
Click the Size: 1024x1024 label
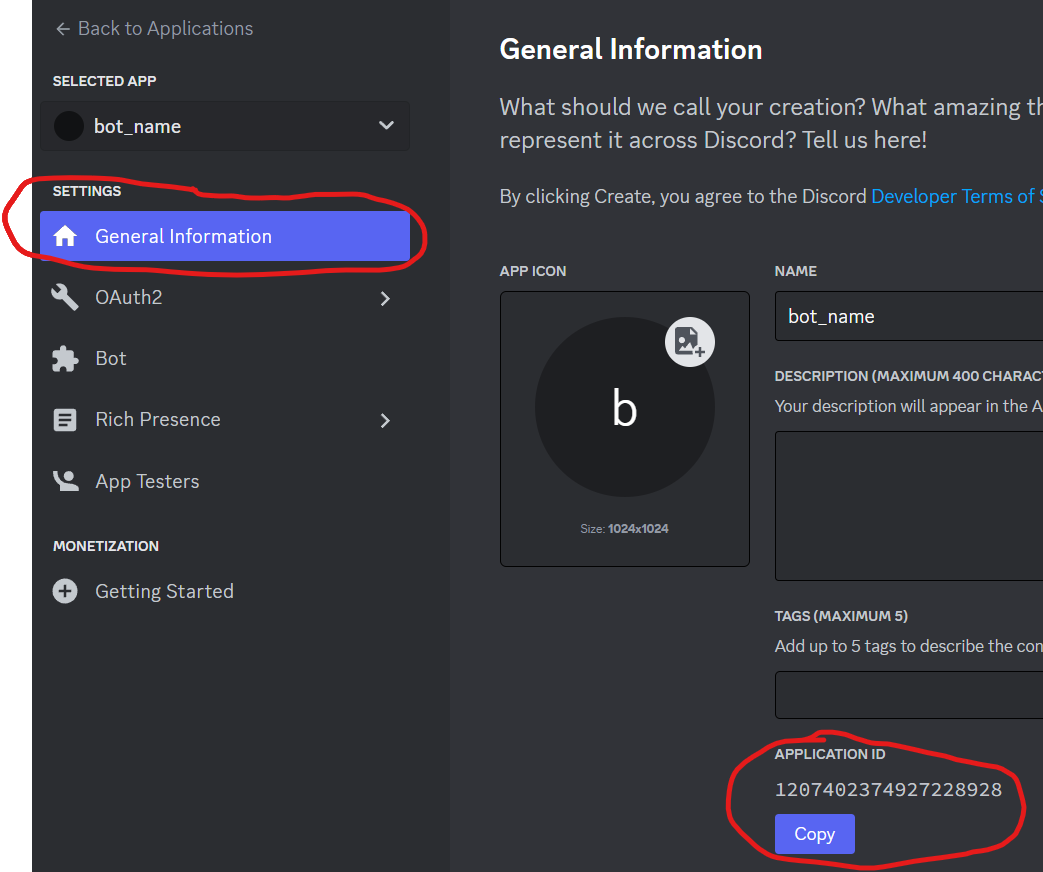point(624,529)
